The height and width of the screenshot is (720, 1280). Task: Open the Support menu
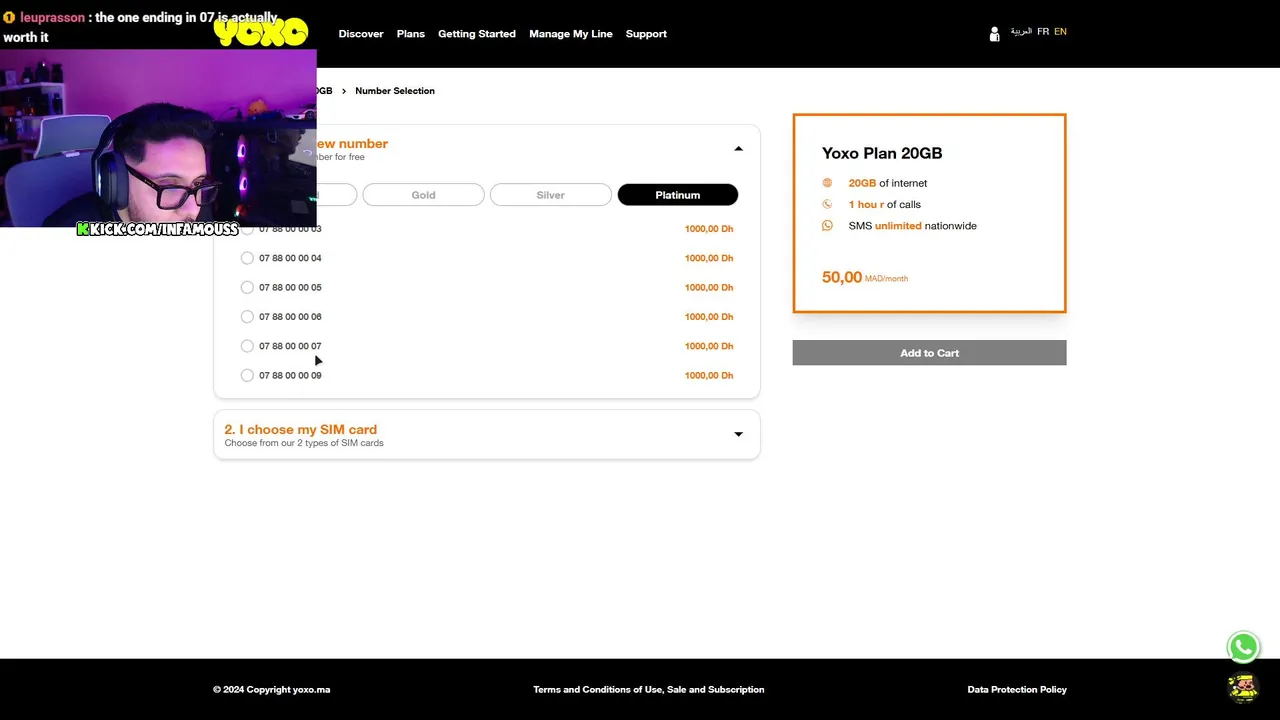[646, 34]
